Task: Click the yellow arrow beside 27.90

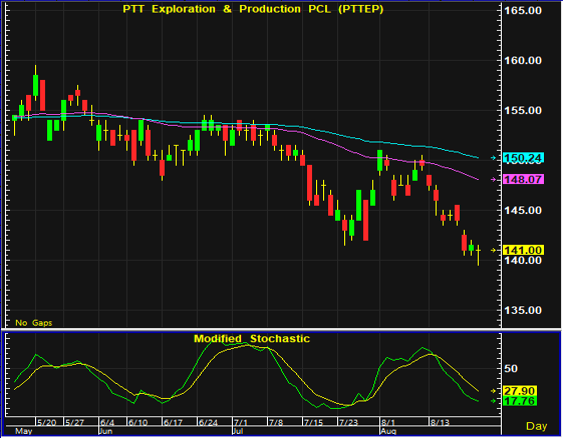Action: pyautogui.click(x=493, y=391)
